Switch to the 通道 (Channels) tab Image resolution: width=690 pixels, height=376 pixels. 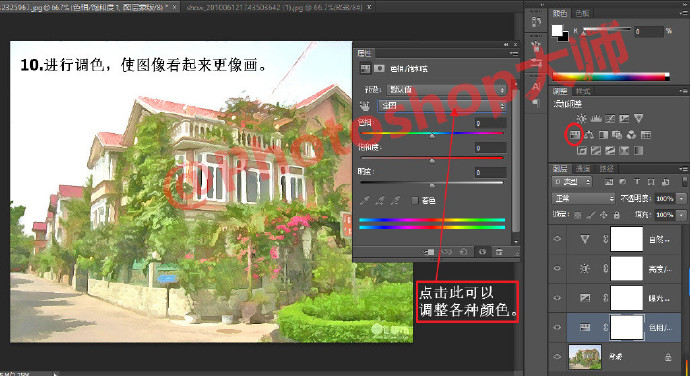click(x=583, y=169)
